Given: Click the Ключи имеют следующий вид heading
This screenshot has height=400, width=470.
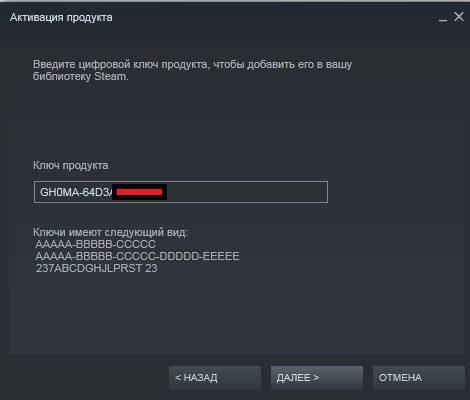Looking at the screenshot, I should pyautogui.click(x=110, y=232).
